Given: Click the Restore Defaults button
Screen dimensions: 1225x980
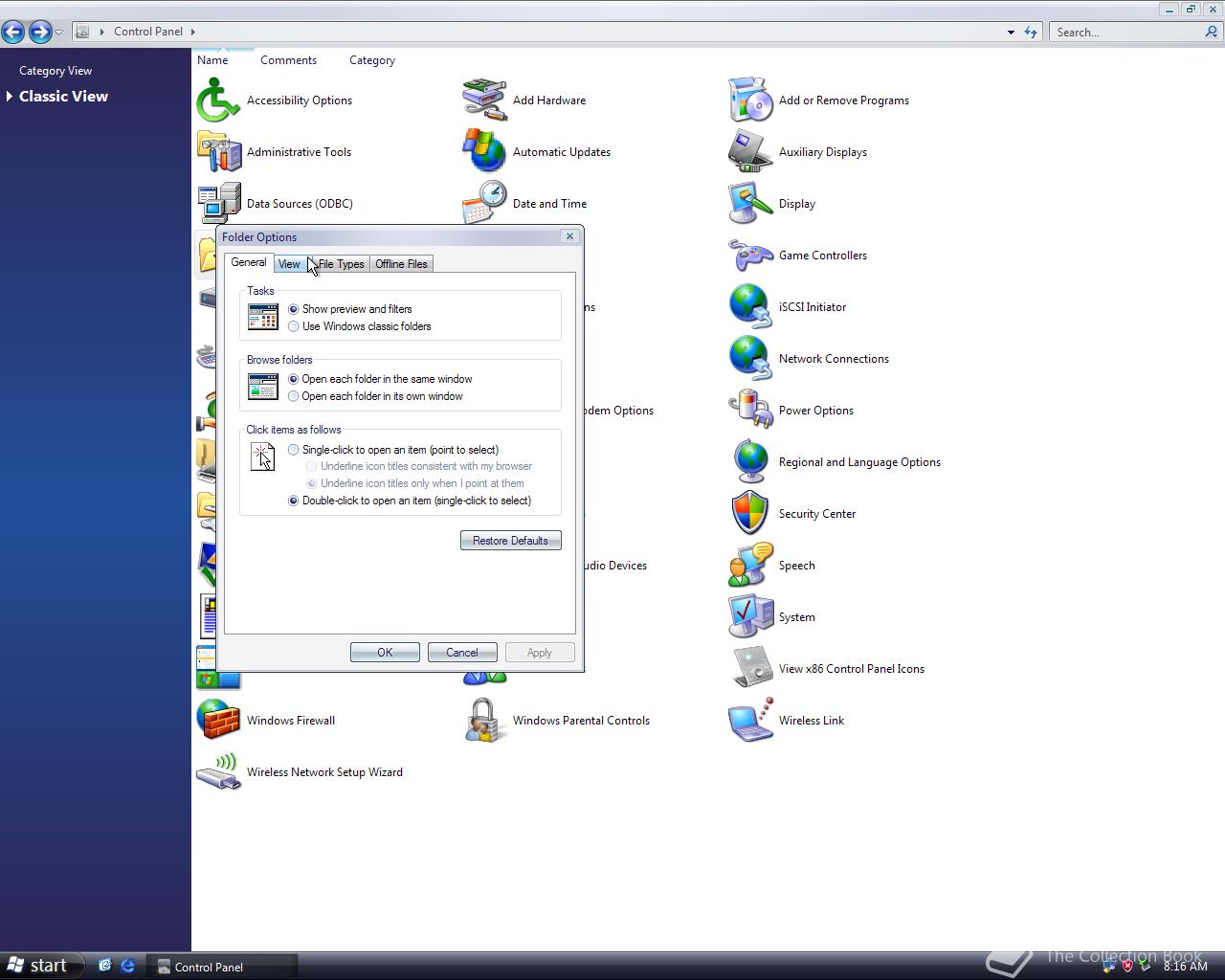Looking at the screenshot, I should pos(511,541).
